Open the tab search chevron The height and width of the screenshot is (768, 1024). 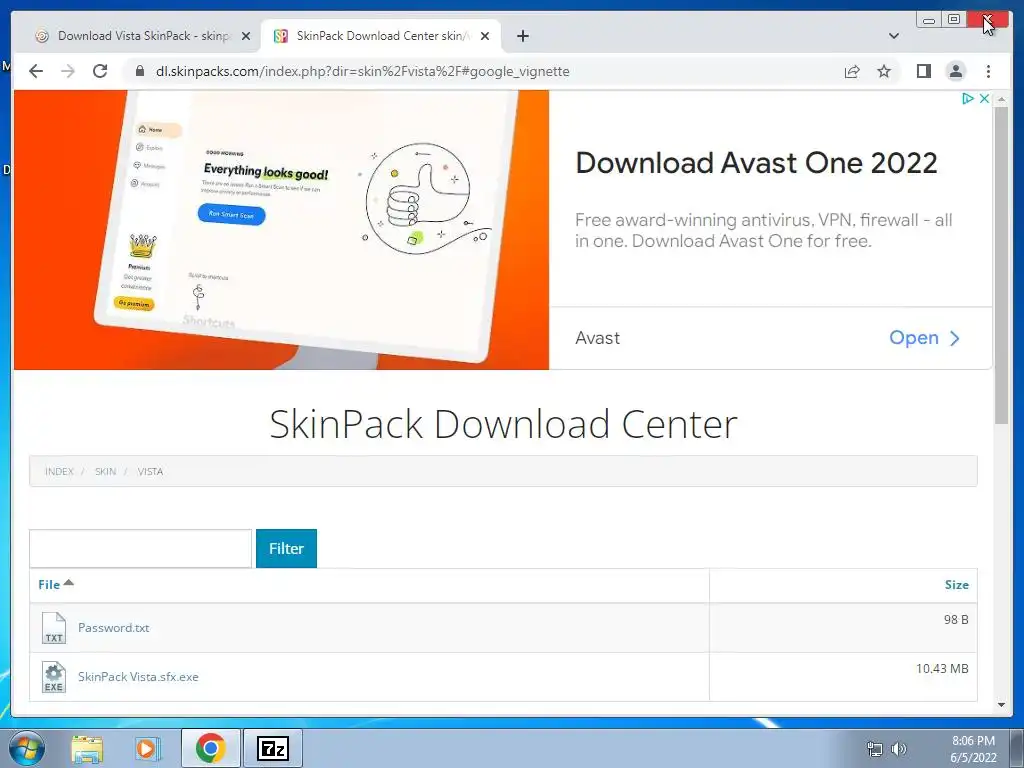click(x=893, y=36)
